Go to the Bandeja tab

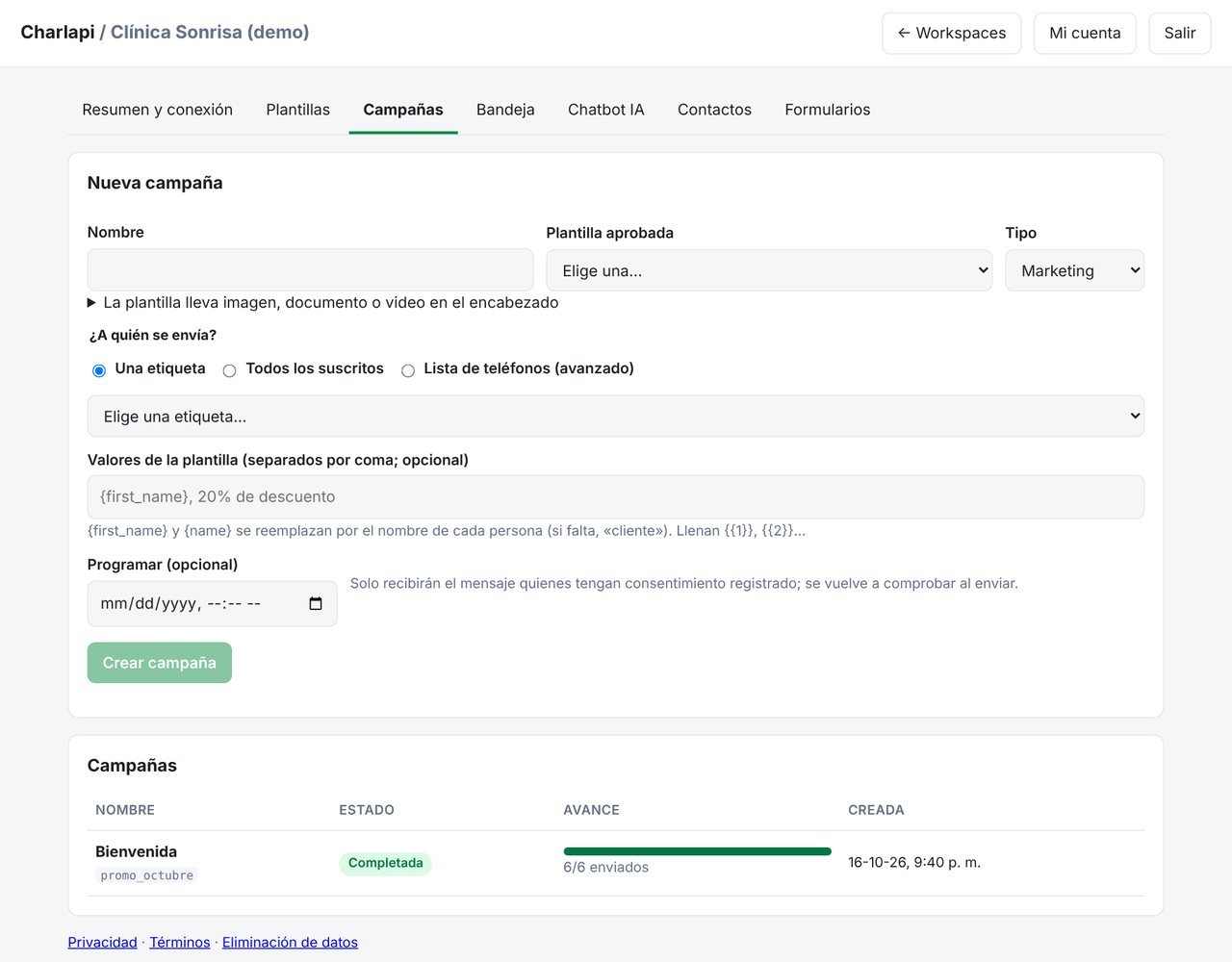[x=505, y=110]
